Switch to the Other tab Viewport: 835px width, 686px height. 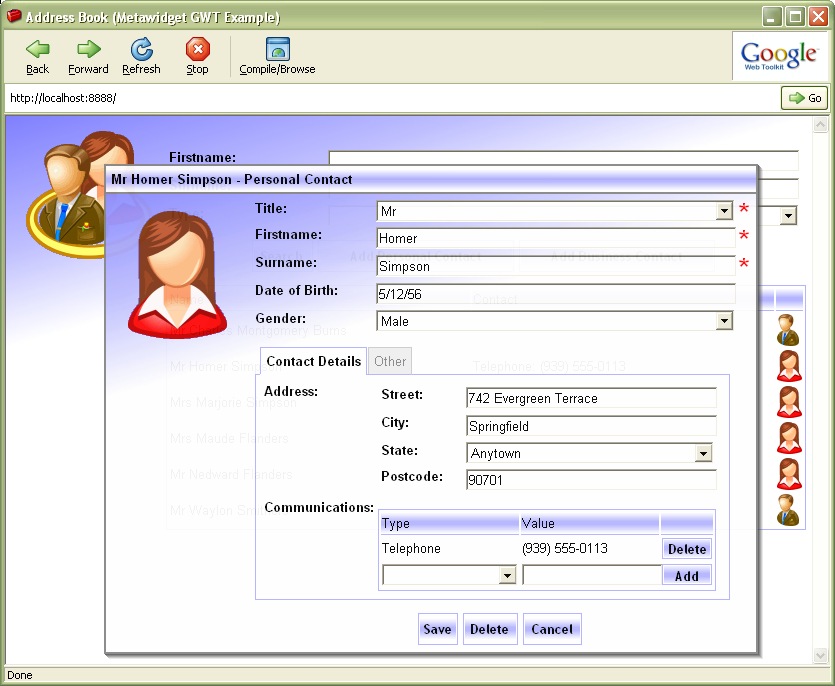[x=389, y=361]
